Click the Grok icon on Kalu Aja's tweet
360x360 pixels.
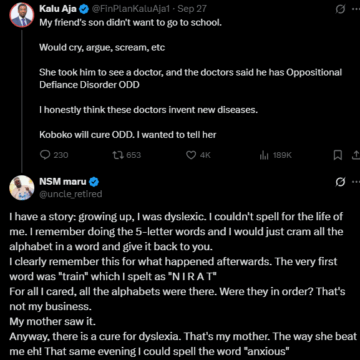[340, 9]
